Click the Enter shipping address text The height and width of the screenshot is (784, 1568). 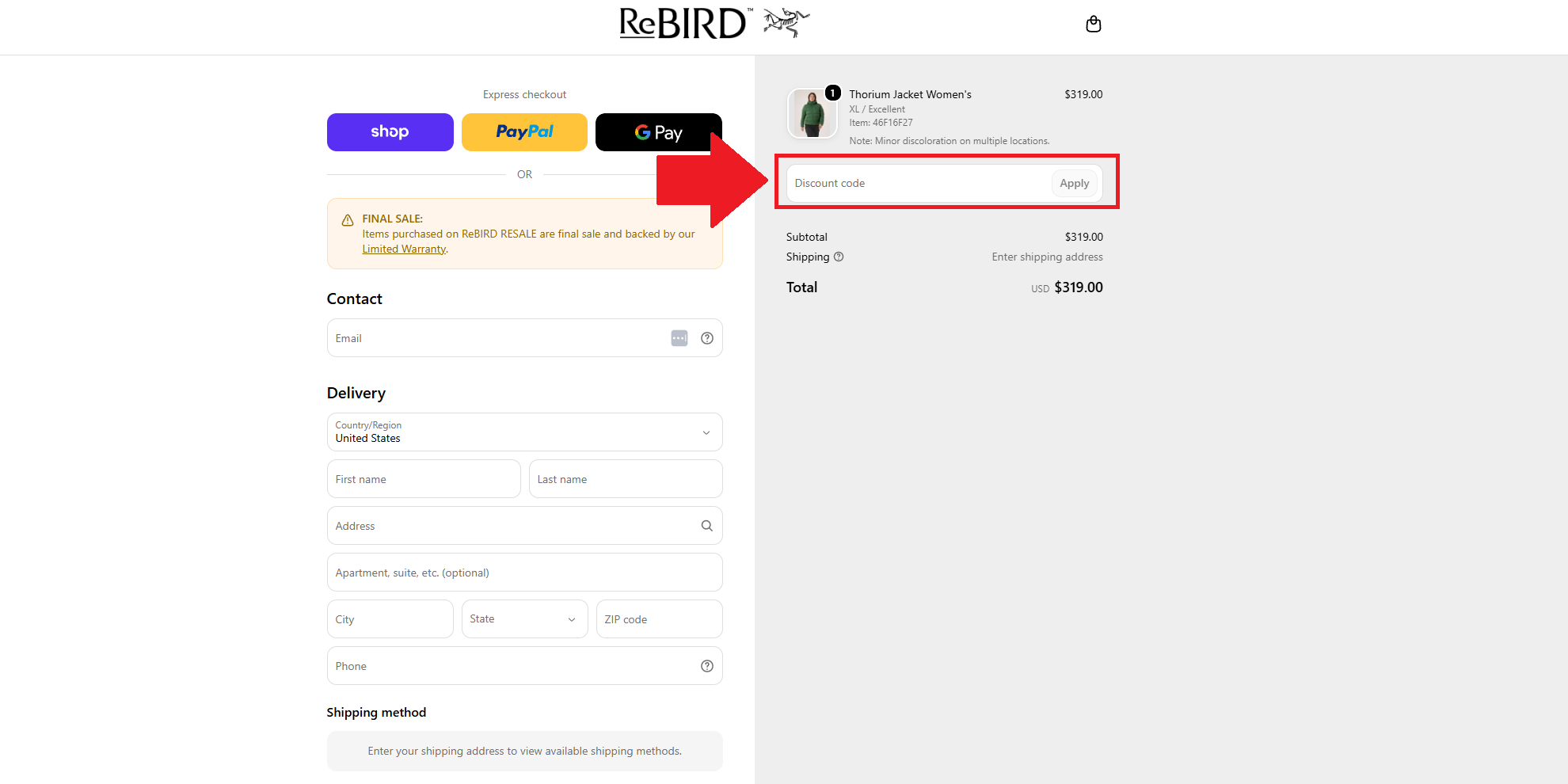(x=1047, y=257)
